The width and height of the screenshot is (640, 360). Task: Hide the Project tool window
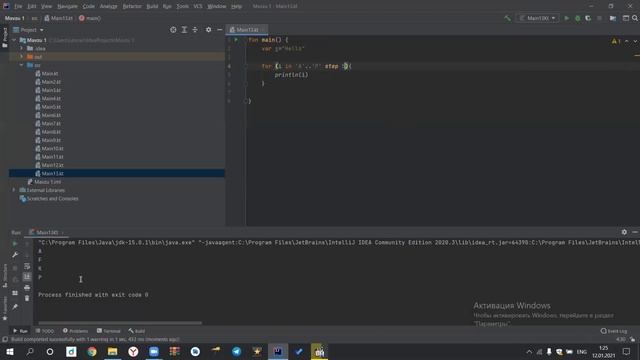[x=220, y=30]
